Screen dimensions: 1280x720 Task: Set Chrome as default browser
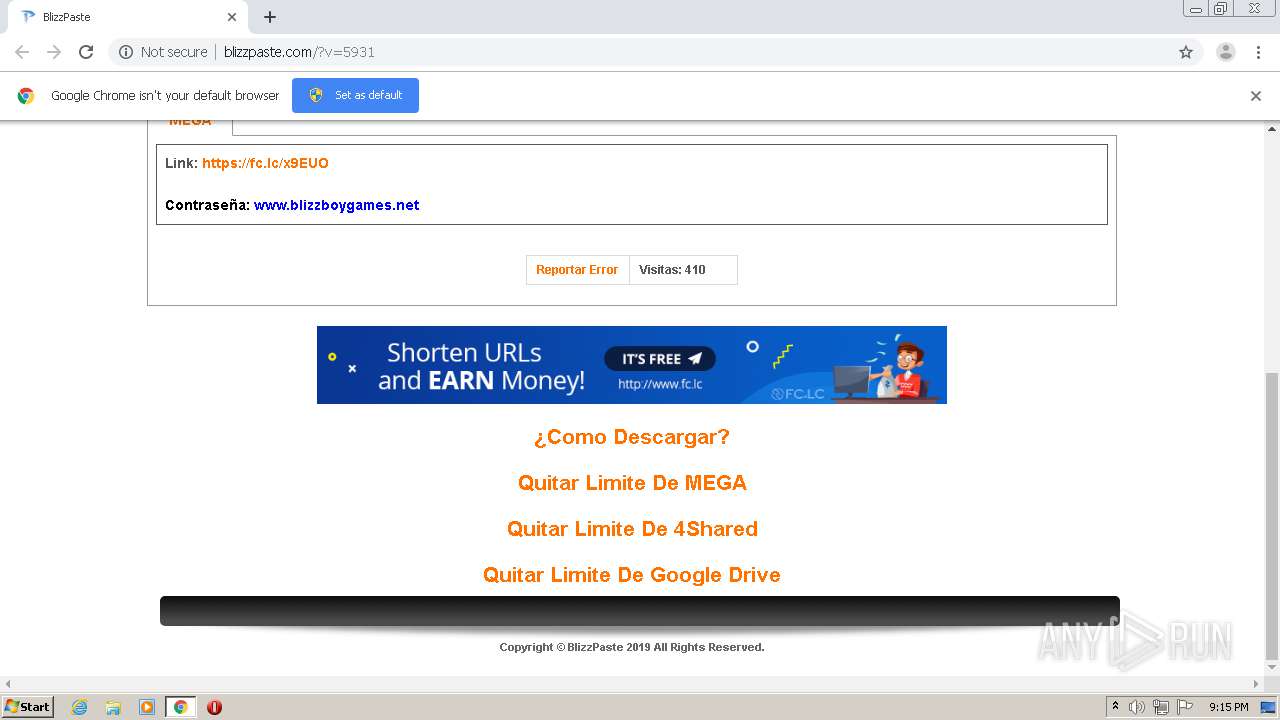(355, 95)
